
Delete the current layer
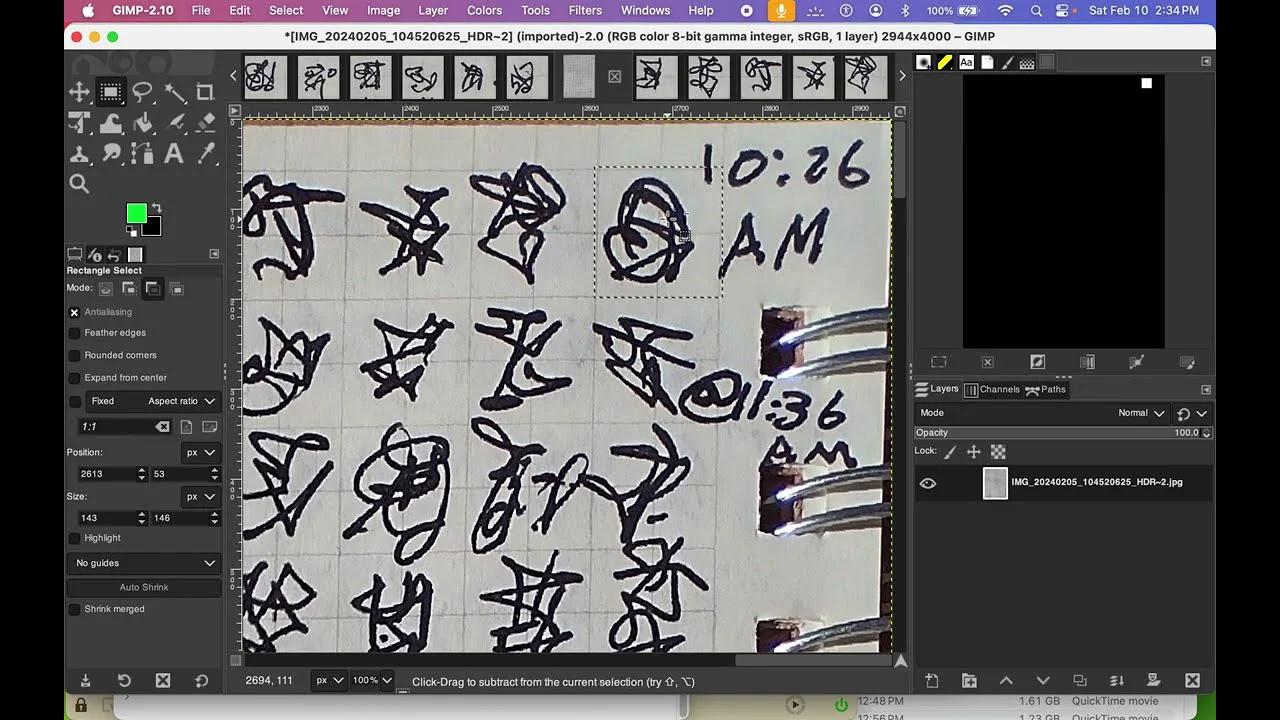click(1192, 680)
